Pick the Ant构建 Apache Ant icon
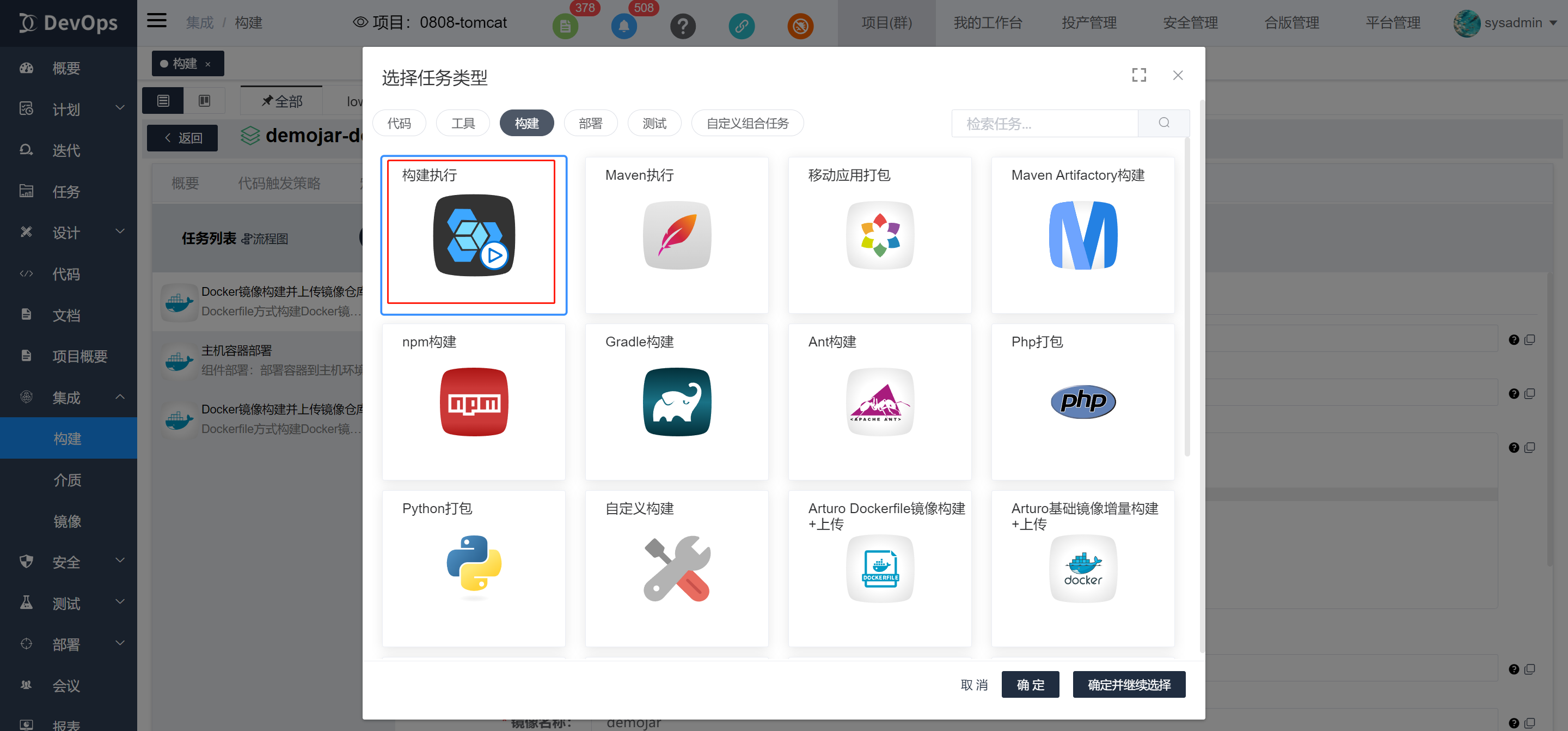Image resolution: width=1568 pixels, height=731 pixels. coord(880,401)
